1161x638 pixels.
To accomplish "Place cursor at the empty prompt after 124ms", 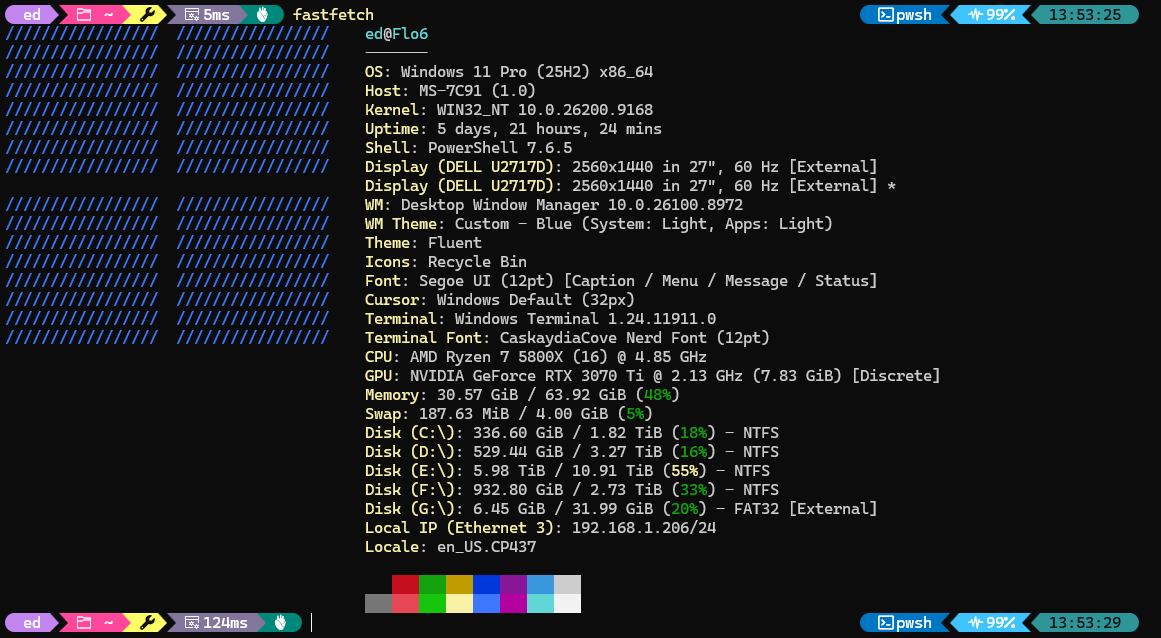I will [312, 622].
